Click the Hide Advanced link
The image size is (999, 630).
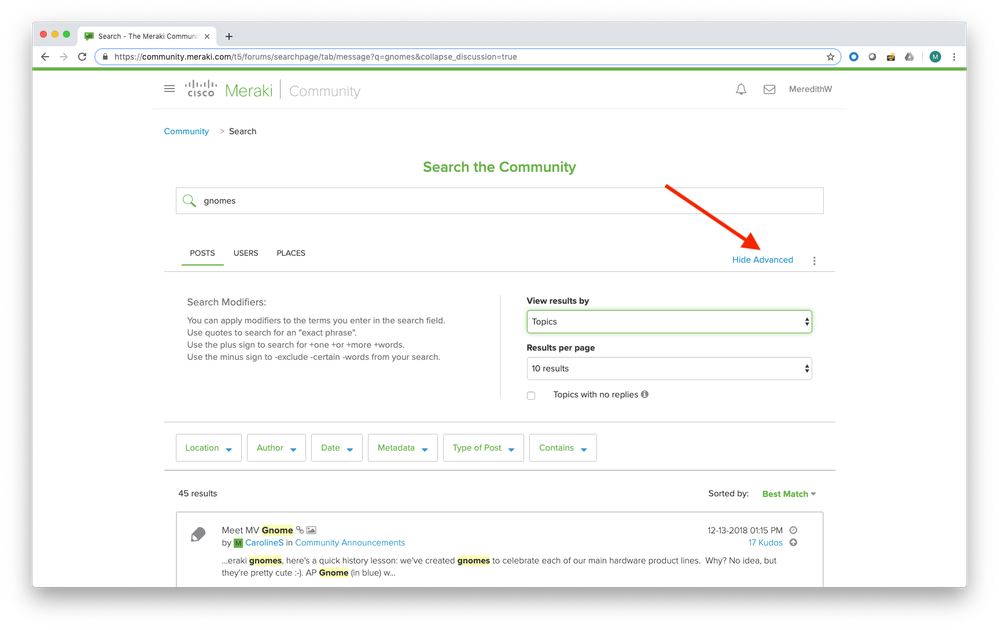click(762, 260)
